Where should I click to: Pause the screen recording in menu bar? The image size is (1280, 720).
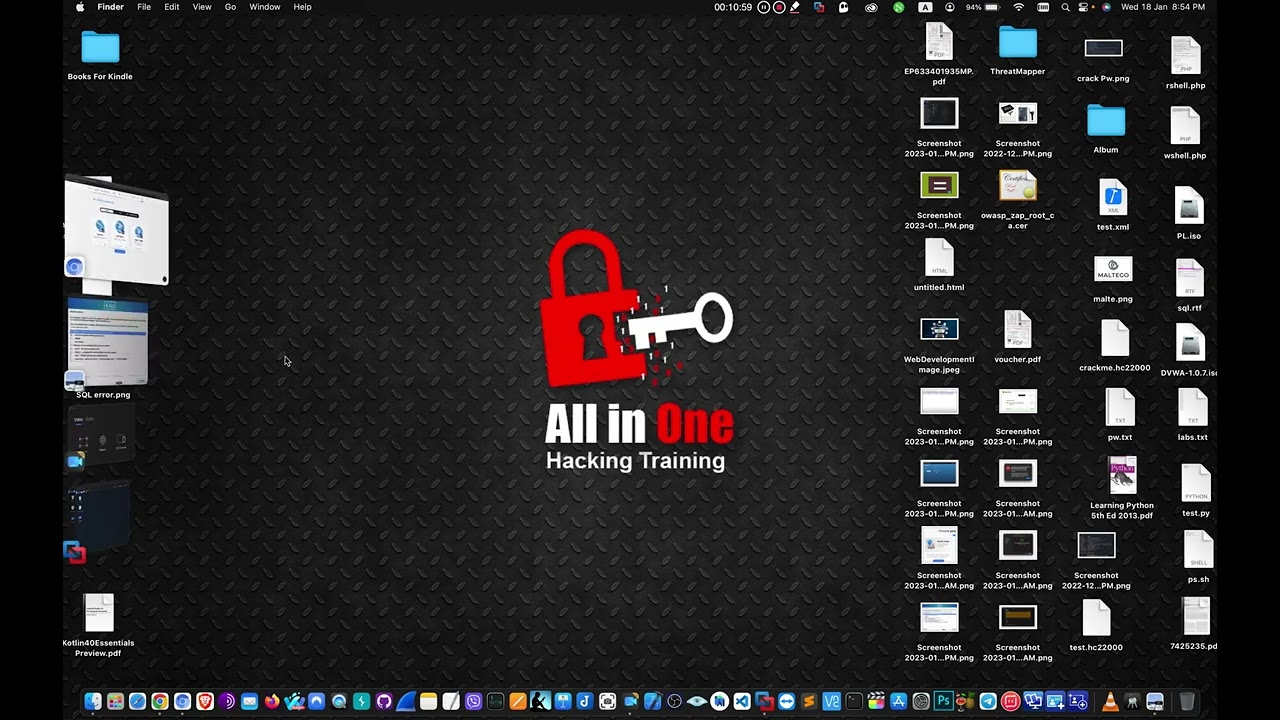point(763,7)
